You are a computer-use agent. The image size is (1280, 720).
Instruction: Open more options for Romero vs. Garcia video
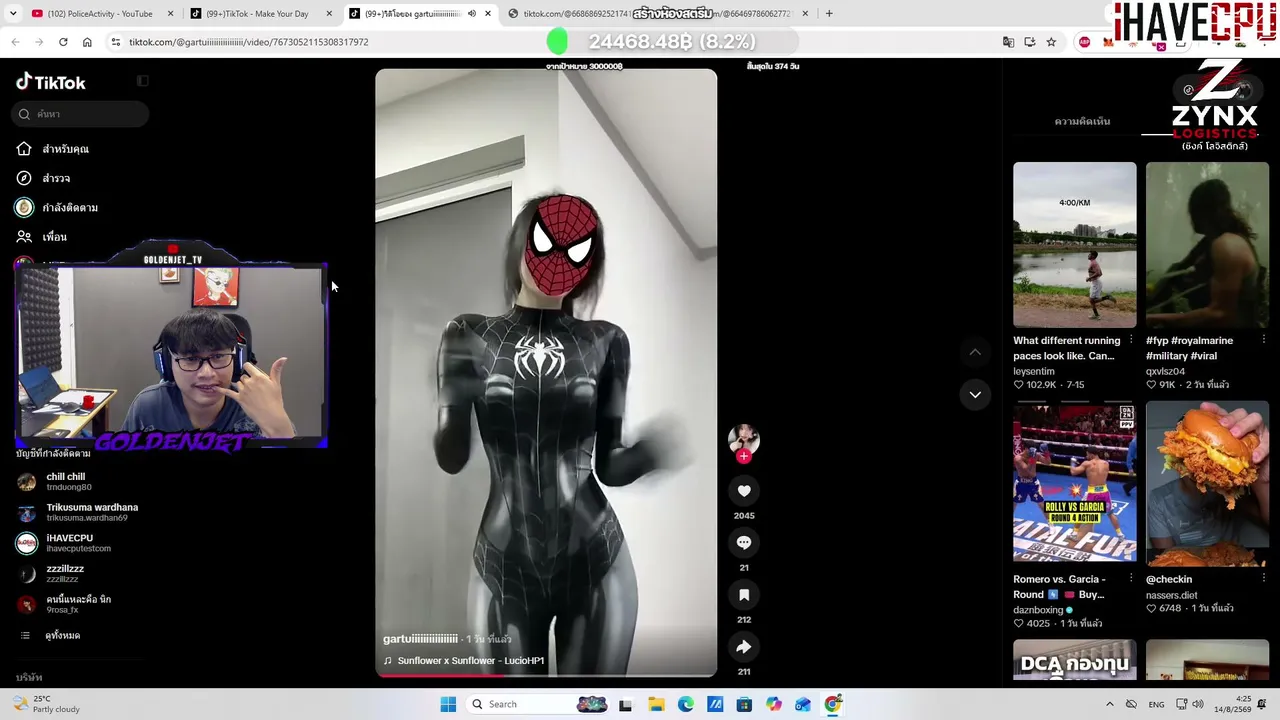[1131, 579]
